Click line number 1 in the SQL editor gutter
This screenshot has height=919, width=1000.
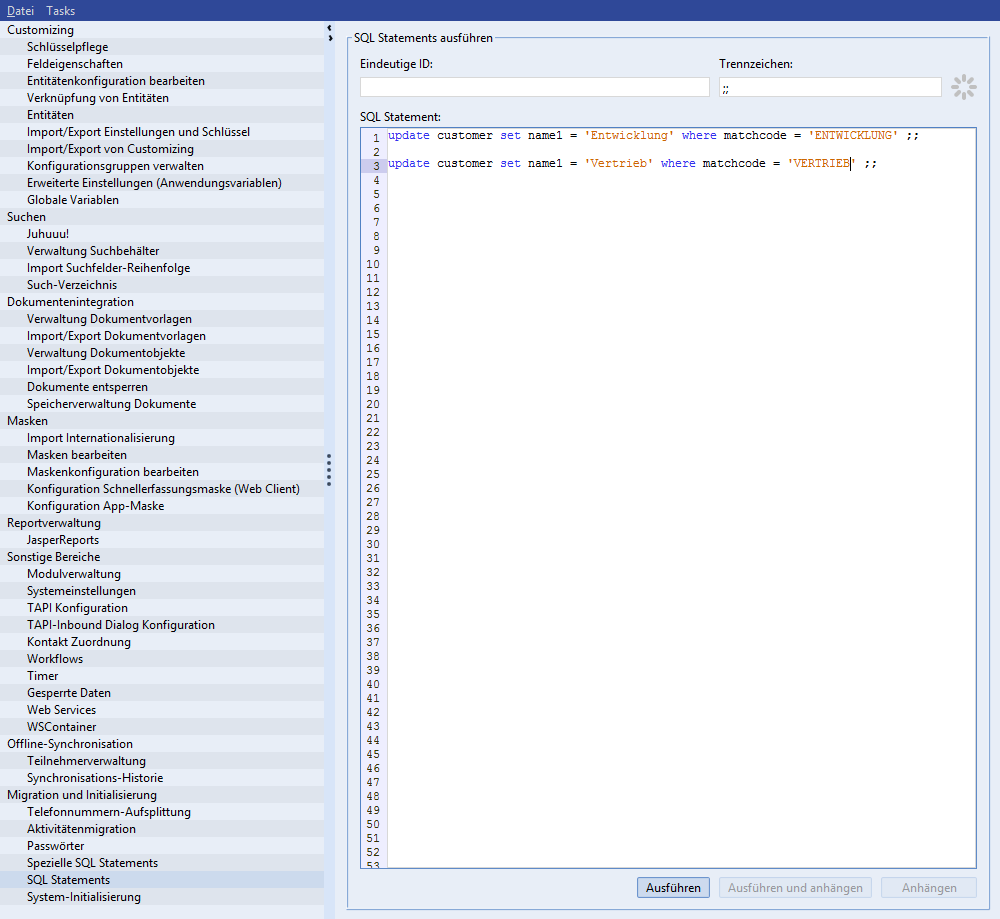tap(374, 138)
